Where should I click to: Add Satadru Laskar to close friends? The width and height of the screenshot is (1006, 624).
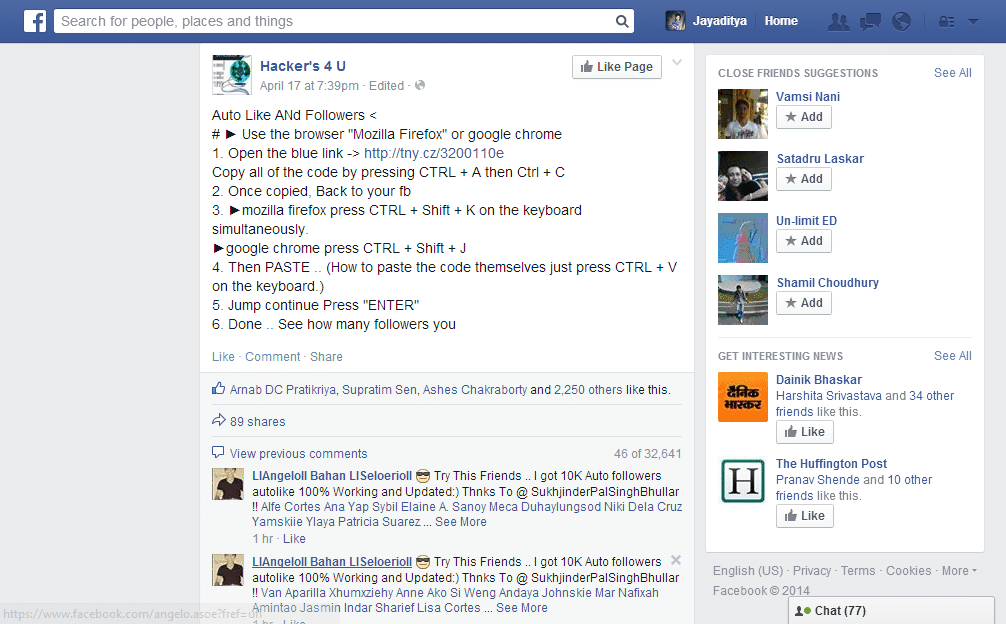tap(804, 179)
